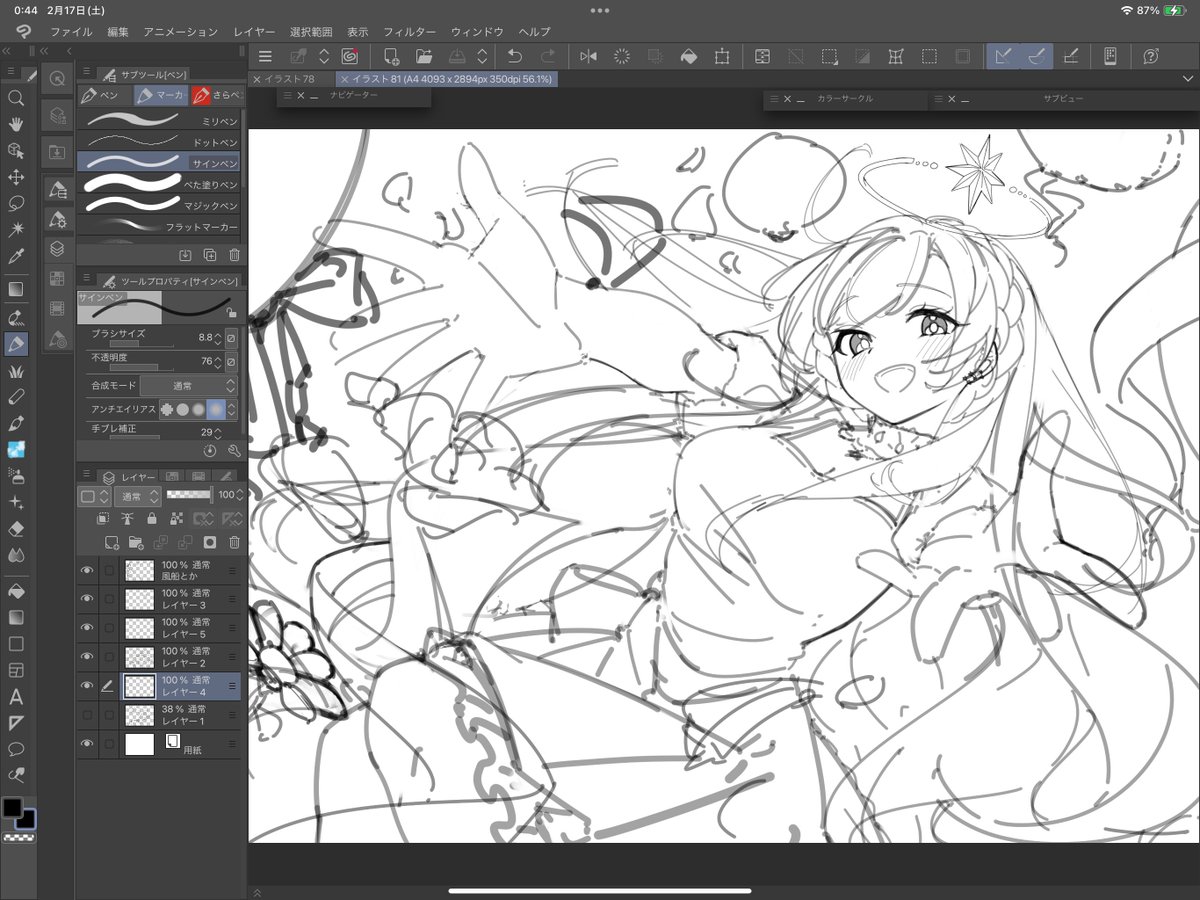Hide the レイヤー 3 layer eye
The height and width of the screenshot is (900, 1200).
87,599
